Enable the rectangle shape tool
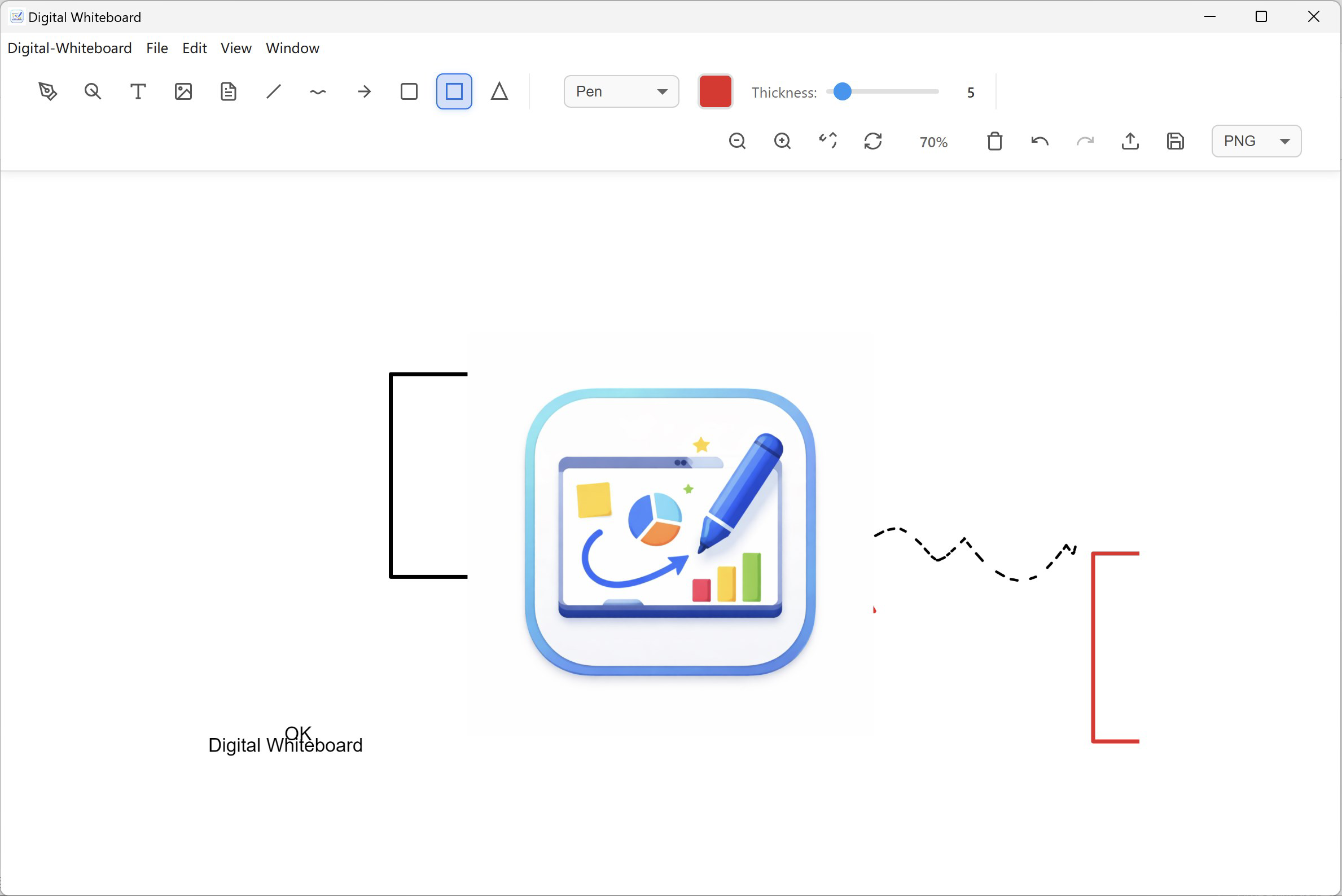The image size is (1342, 896). point(409,91)
